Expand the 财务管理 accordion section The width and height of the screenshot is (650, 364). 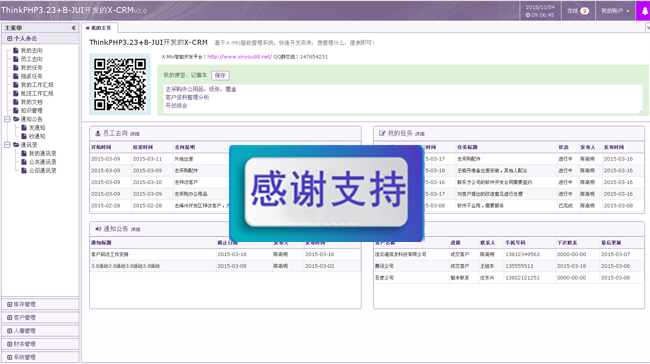pos(40,344)
